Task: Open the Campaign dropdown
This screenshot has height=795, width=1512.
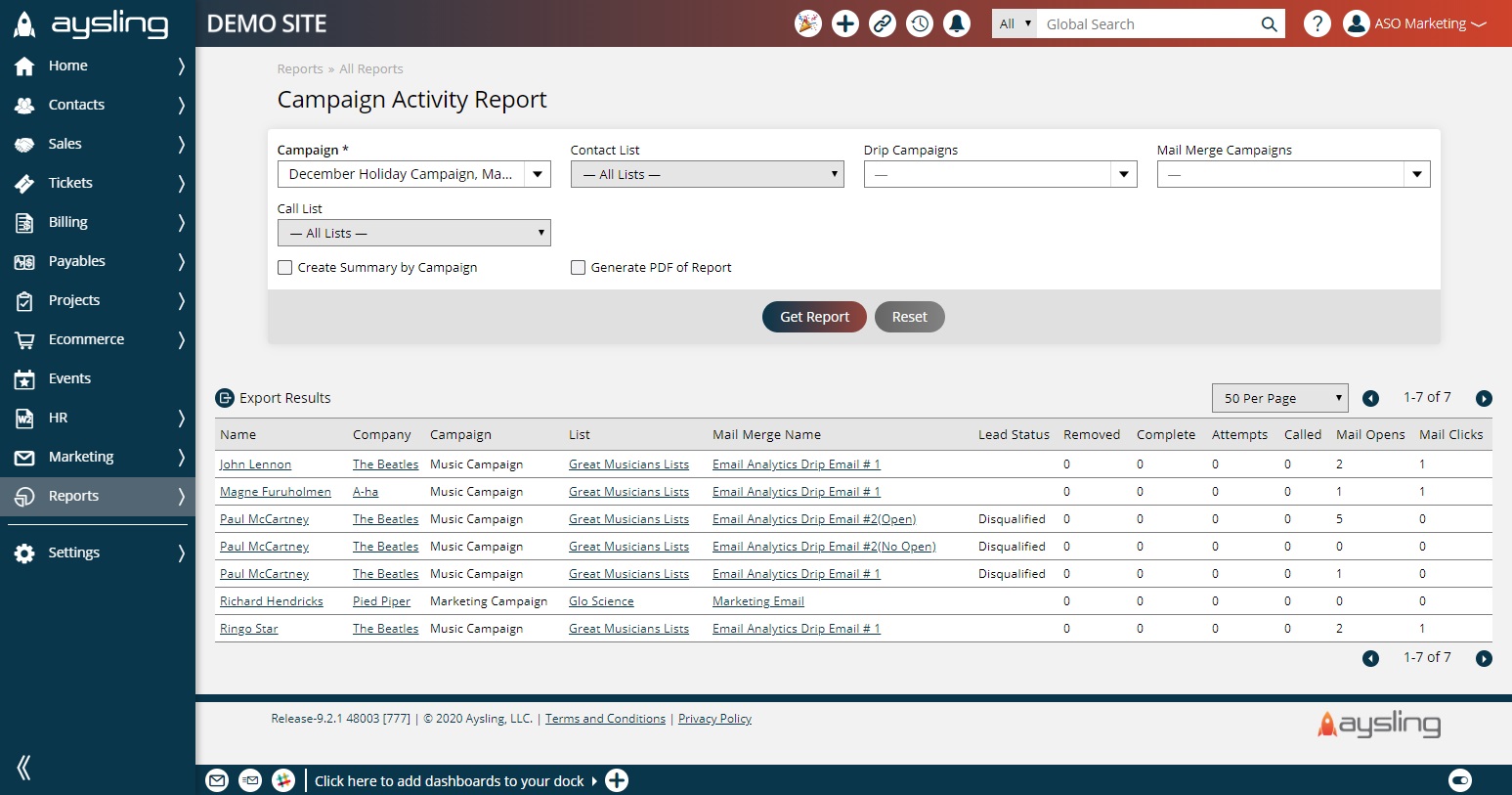Action: click(x=413, y=174)
